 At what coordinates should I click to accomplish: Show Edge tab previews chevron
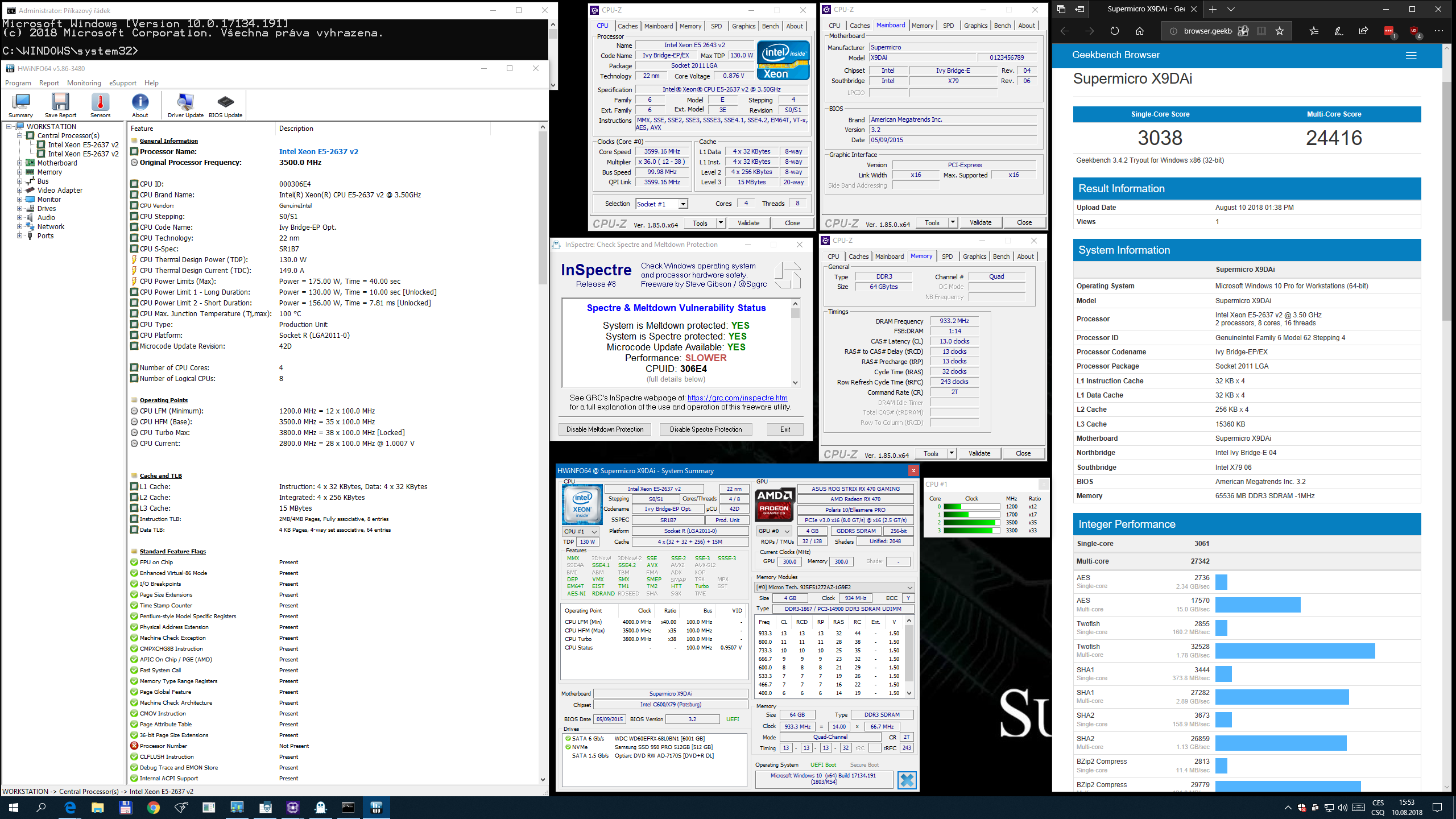click(x=1231, y=9)
